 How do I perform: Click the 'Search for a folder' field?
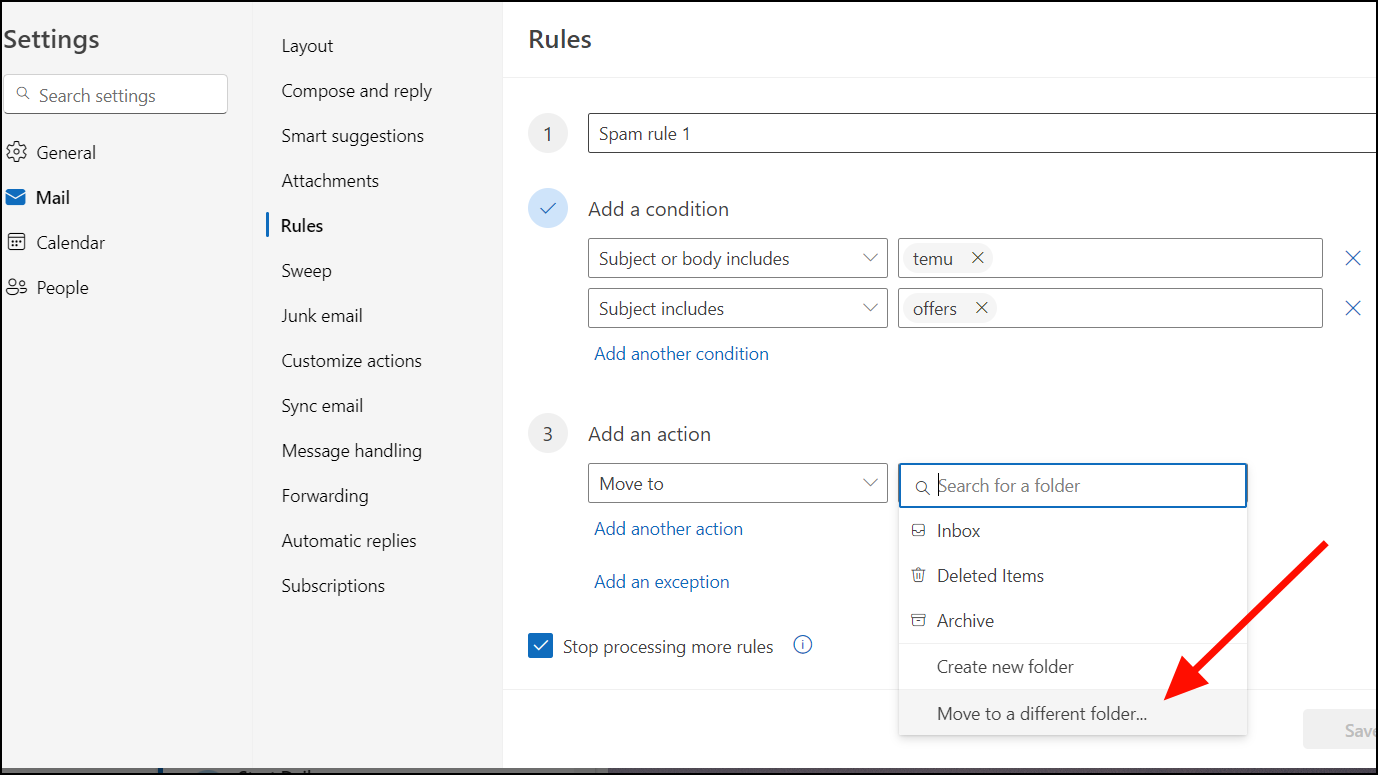pos(1085,486)
